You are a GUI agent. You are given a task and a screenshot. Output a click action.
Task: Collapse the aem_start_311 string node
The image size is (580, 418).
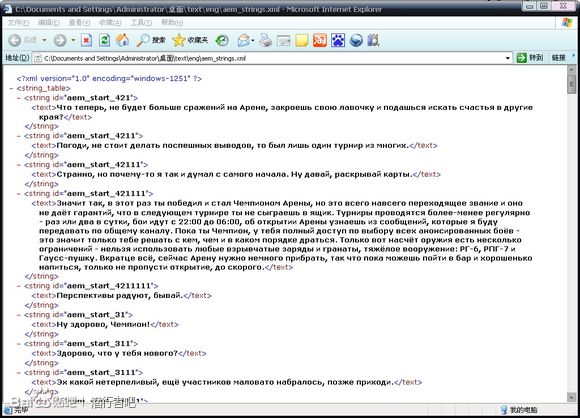click(18, 344)
